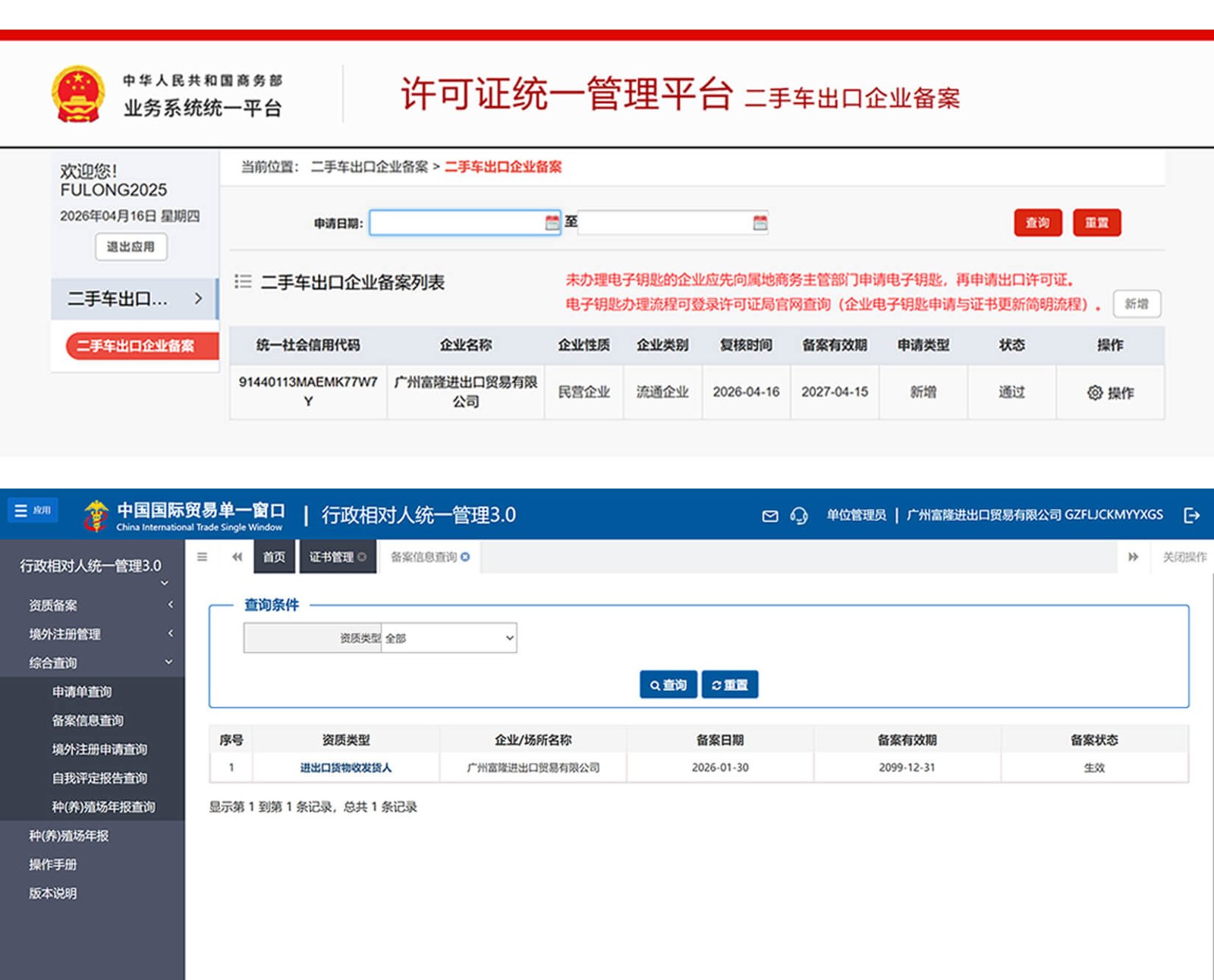Open 版本说明 in the sidebar

53,893
